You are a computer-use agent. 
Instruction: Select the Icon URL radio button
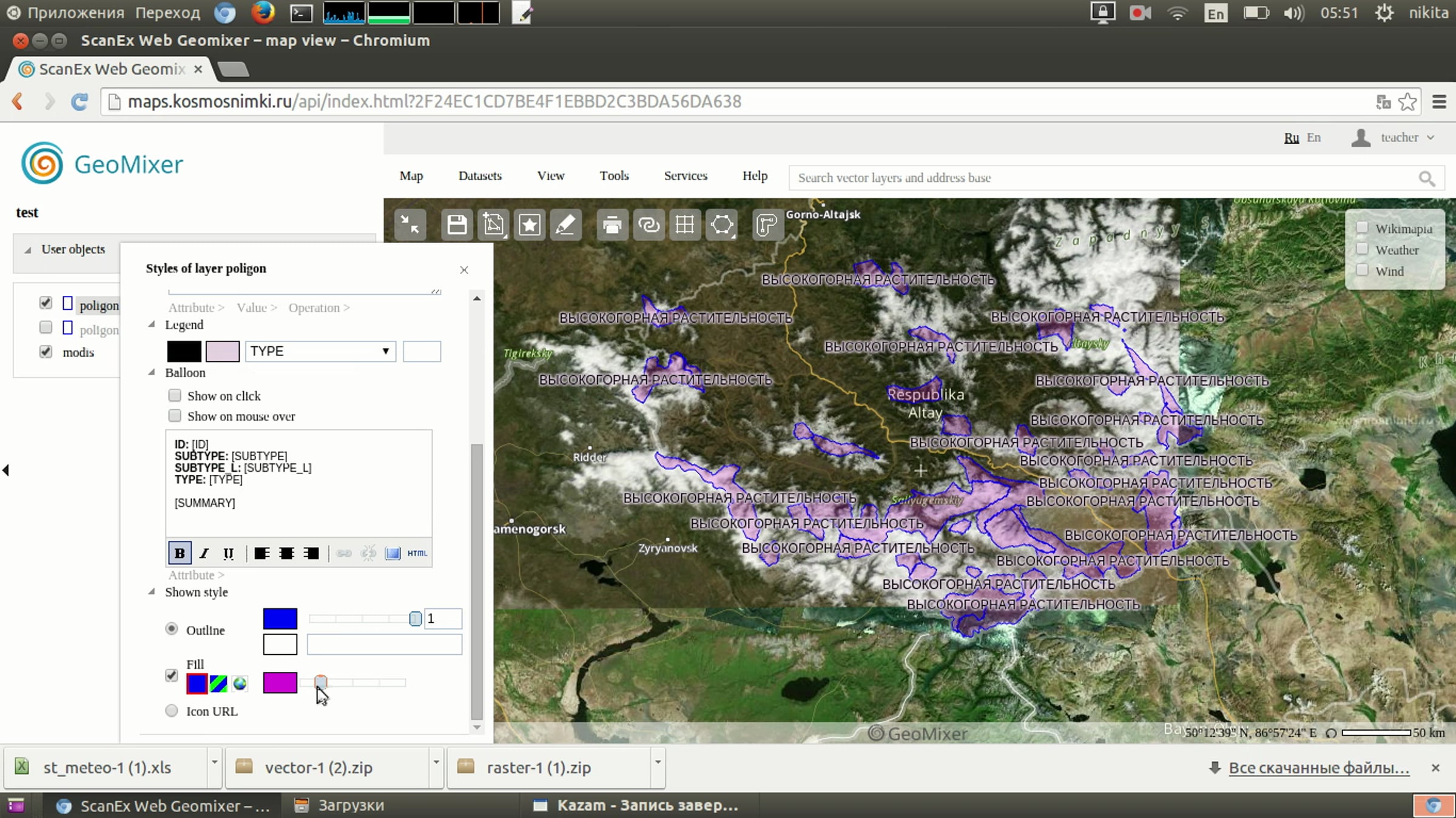point(172,711)
